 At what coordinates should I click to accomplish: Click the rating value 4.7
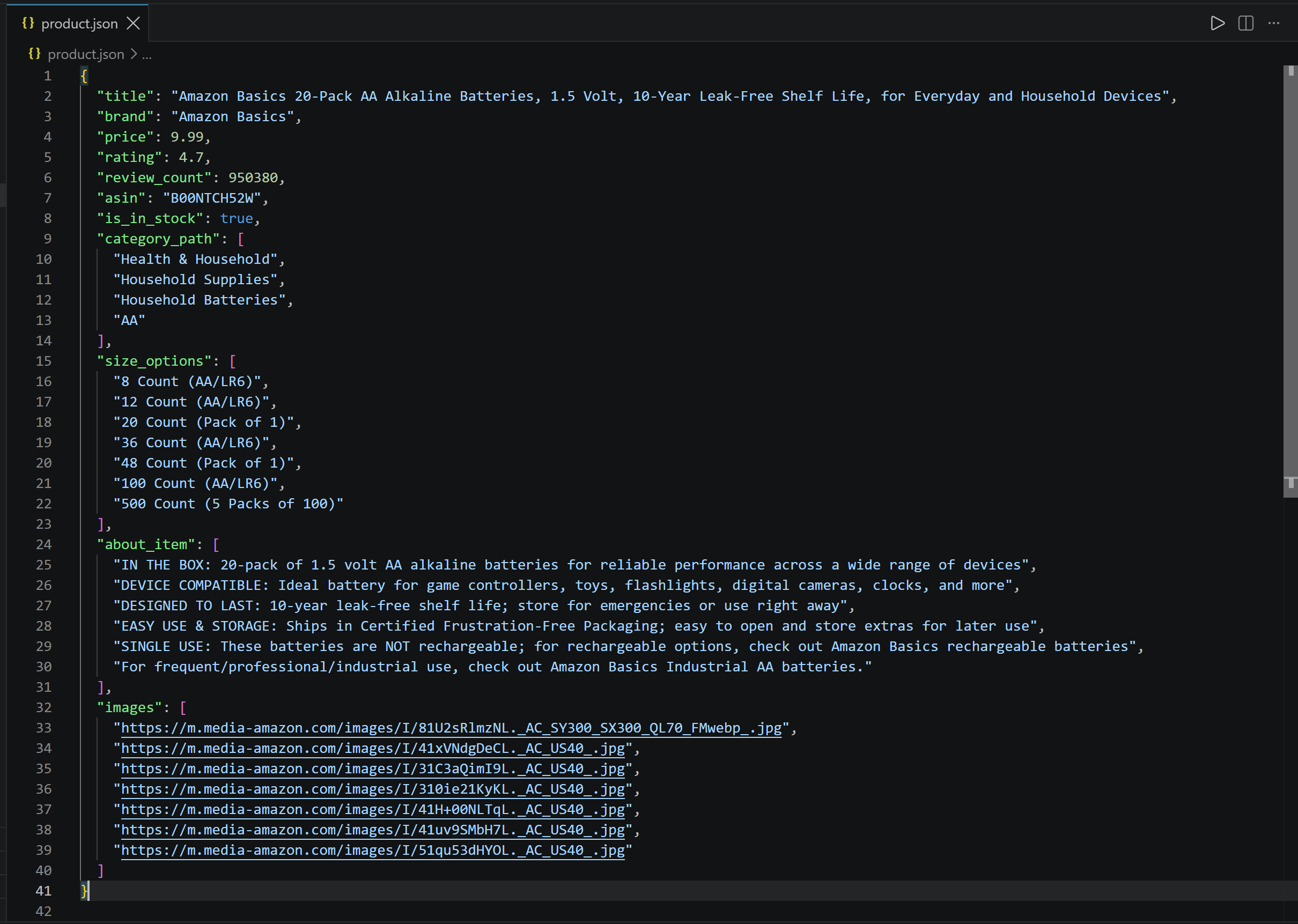coord(191,158)
